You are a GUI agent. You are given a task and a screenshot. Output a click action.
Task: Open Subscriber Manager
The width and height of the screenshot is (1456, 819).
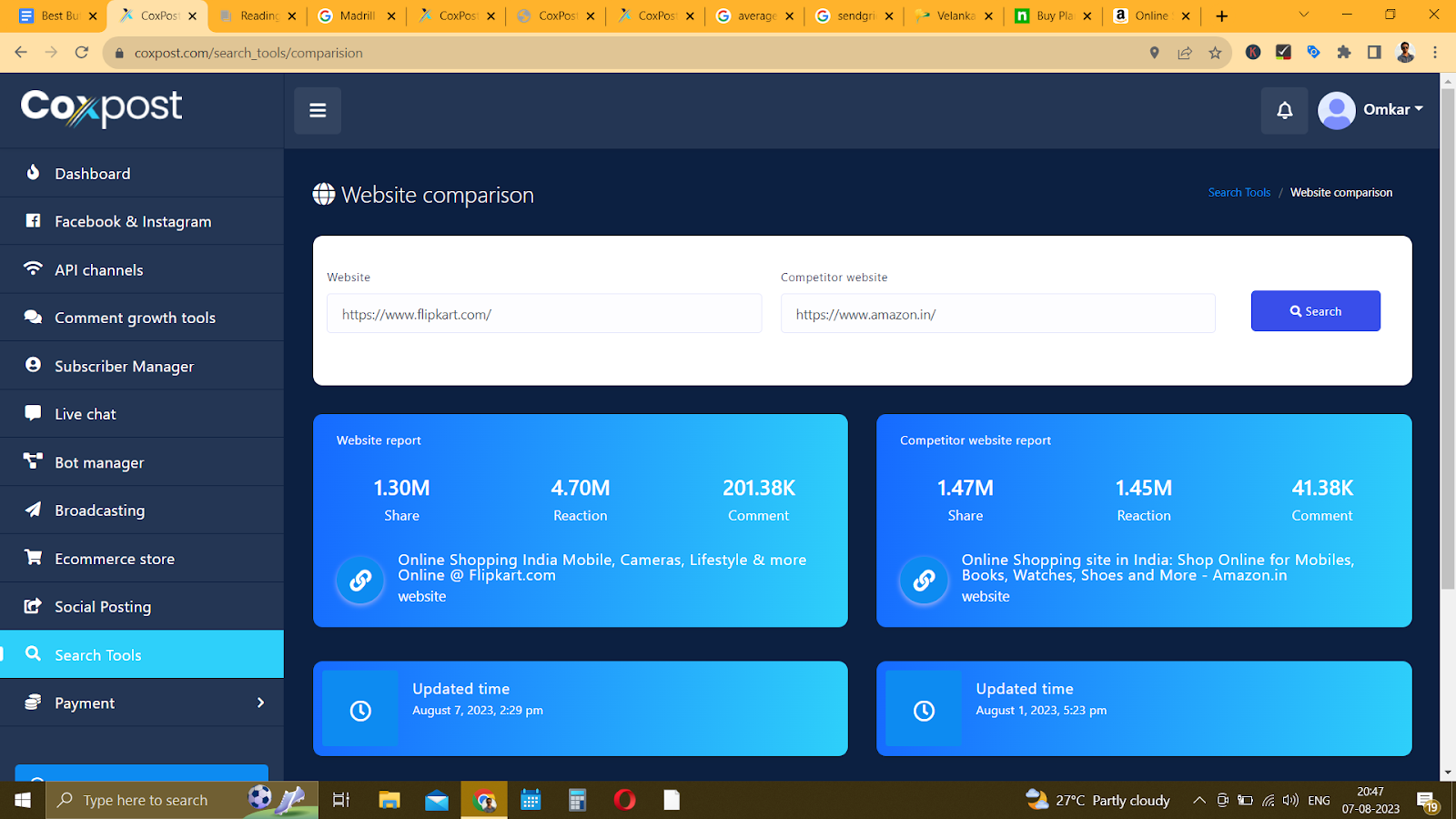[x=142, y=366]
